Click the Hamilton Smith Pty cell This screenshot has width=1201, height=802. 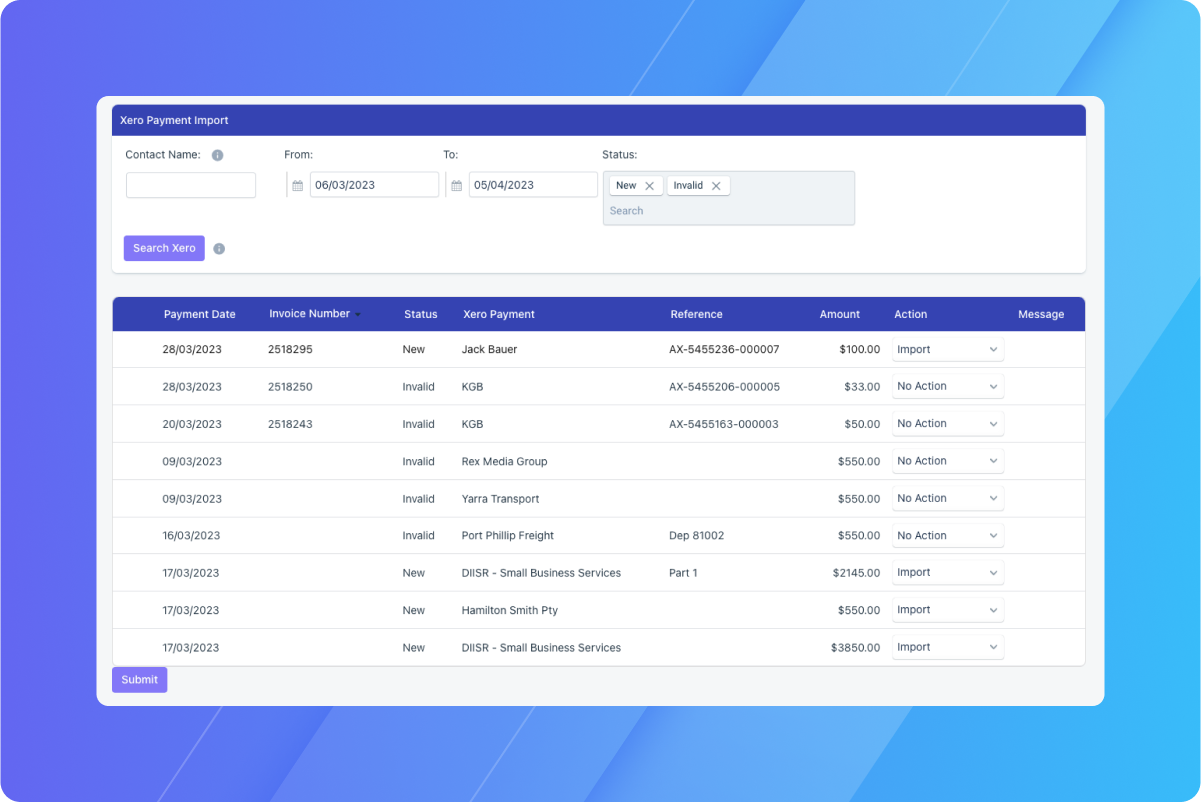[510, 610]
